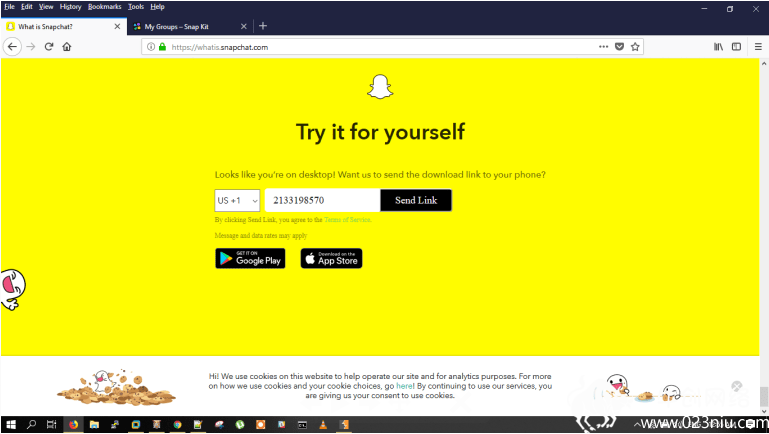Viewport: 769px width, 434px height.
Task: Click the vertical scrollbar thumb
Action: click(764, 397)
